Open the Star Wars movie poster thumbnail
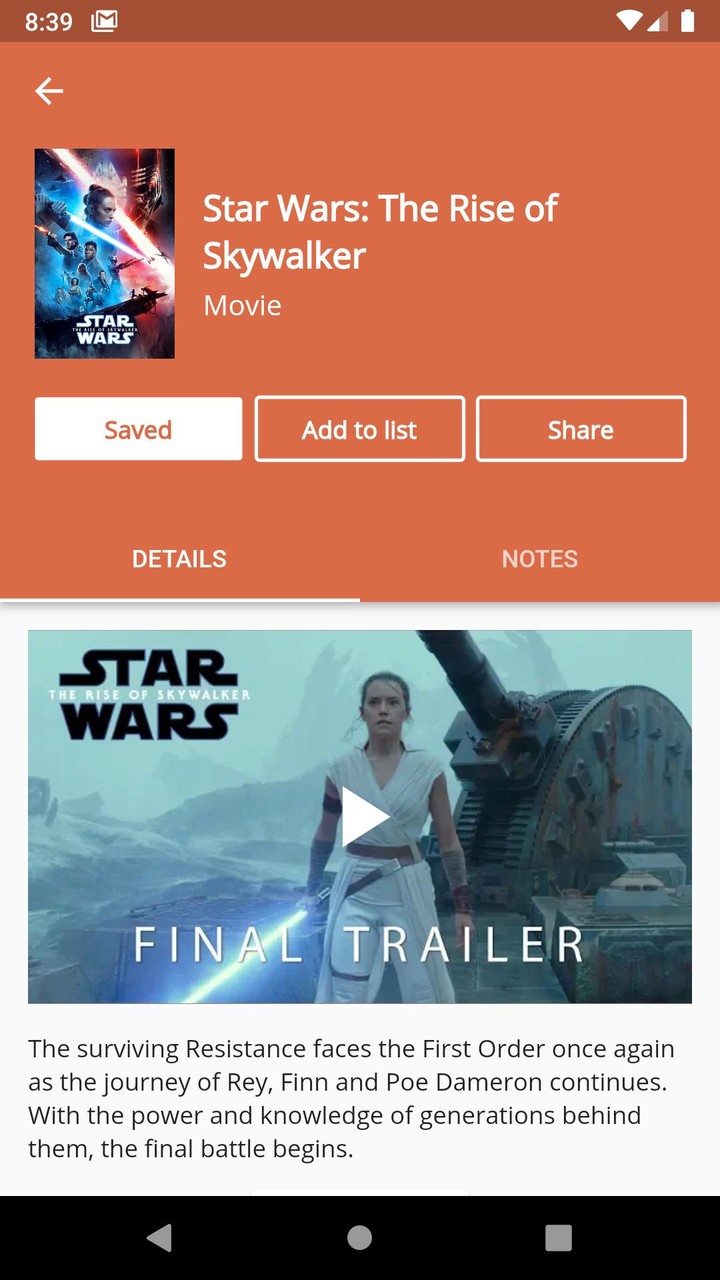 [105, 254]
